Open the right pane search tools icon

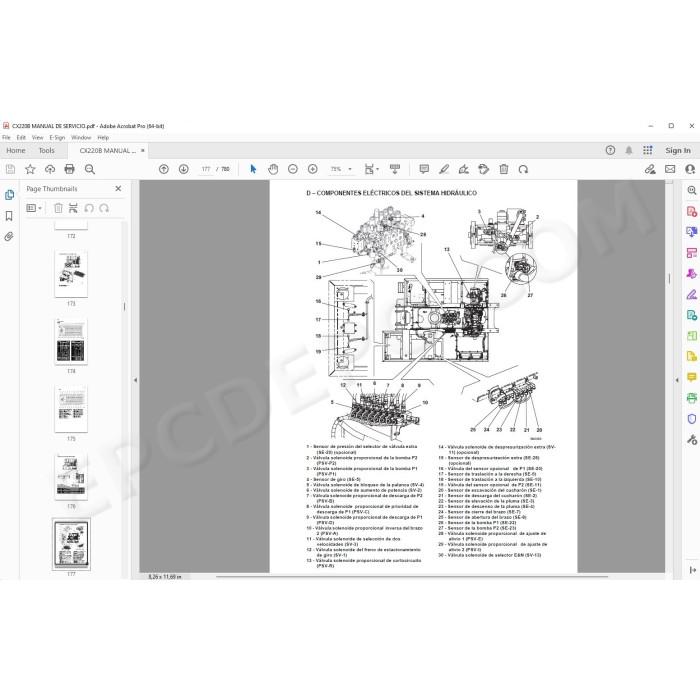(x=692, y=190)
